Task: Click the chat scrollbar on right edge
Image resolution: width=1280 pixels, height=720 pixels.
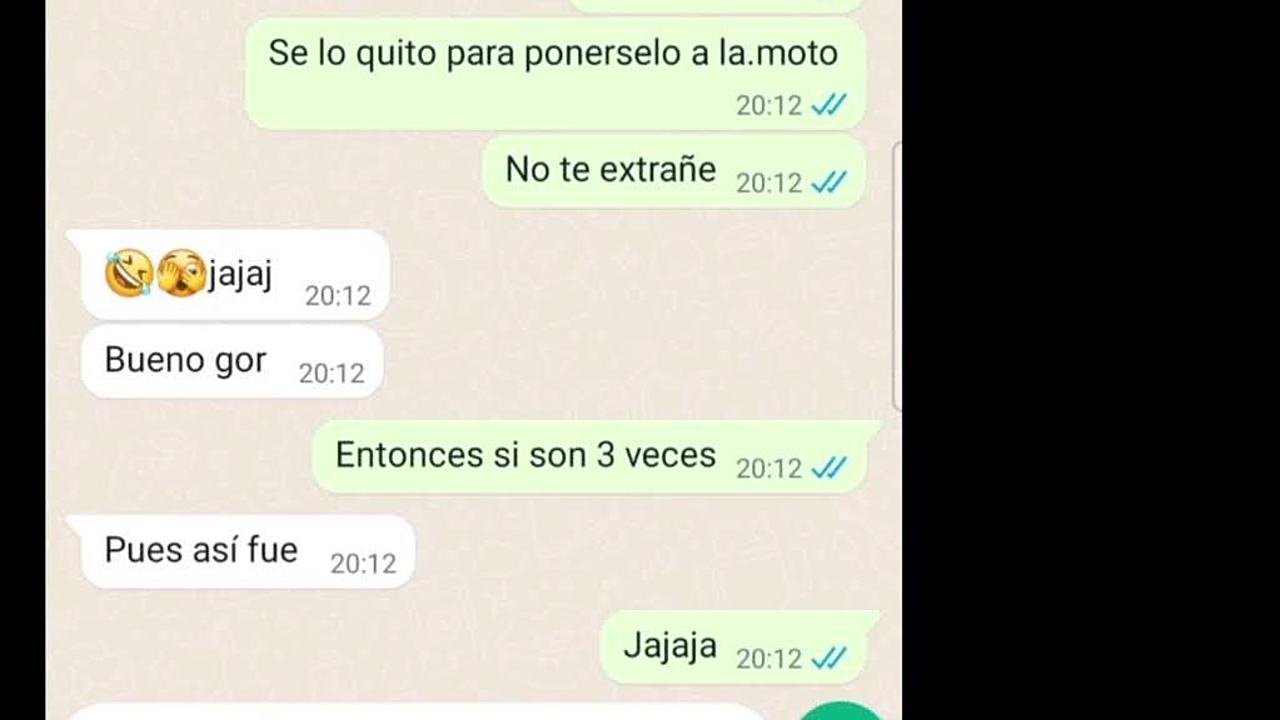Action: [x=897, y=276]
